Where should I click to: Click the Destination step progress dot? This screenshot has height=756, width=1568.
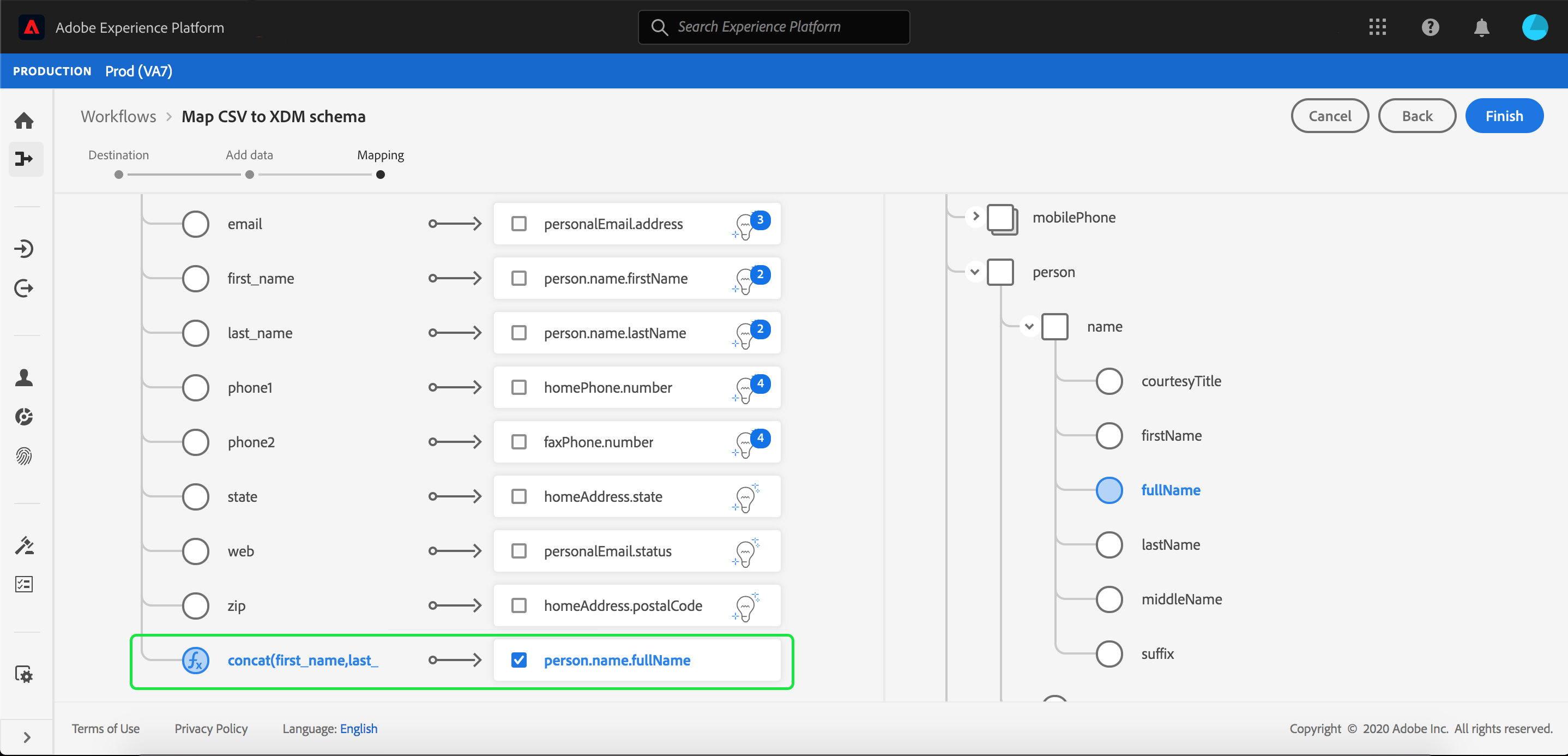(119, 175)
